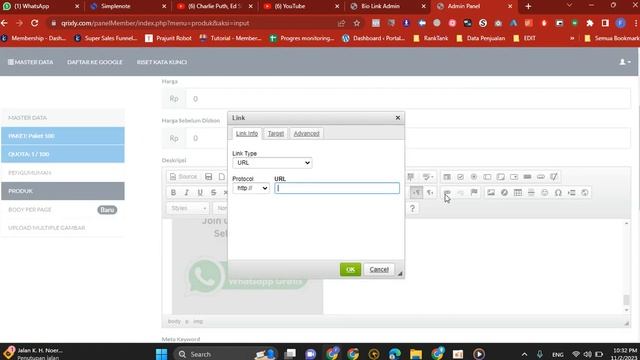The height and width of the screenshot is (360, 640).
Task: Close the Link dialog with X
Action: point(398,118)
